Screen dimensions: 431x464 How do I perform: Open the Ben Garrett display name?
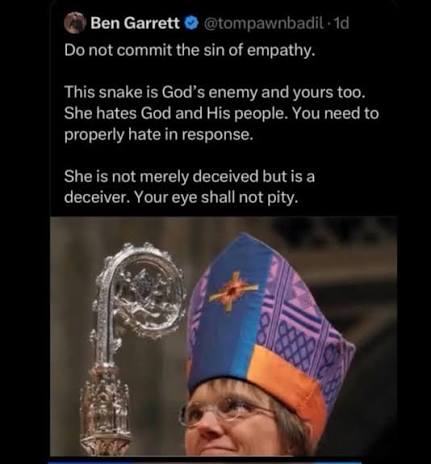tap(135, 23)
